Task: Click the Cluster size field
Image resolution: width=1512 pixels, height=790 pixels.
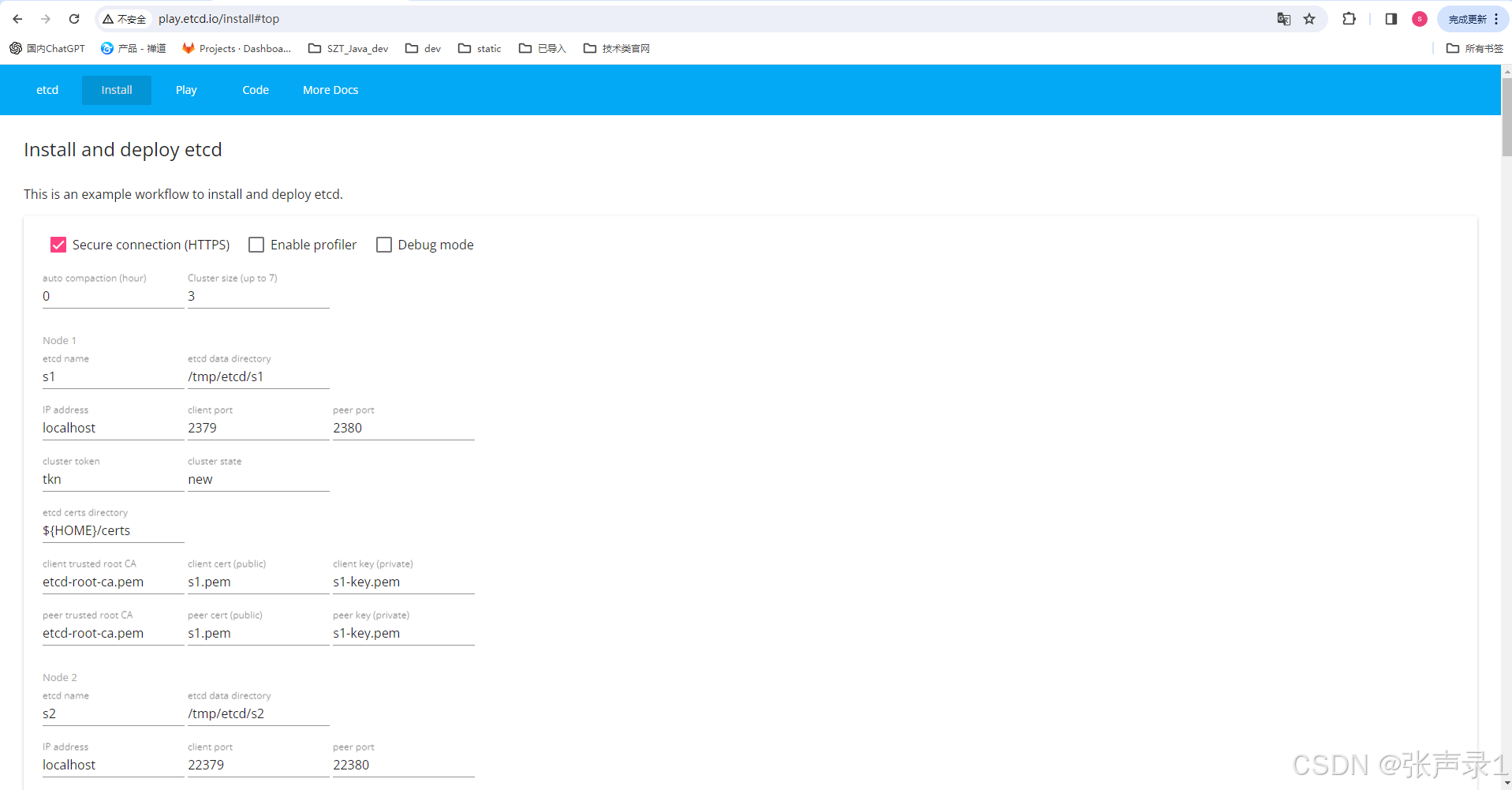Action: pos(258,296)
